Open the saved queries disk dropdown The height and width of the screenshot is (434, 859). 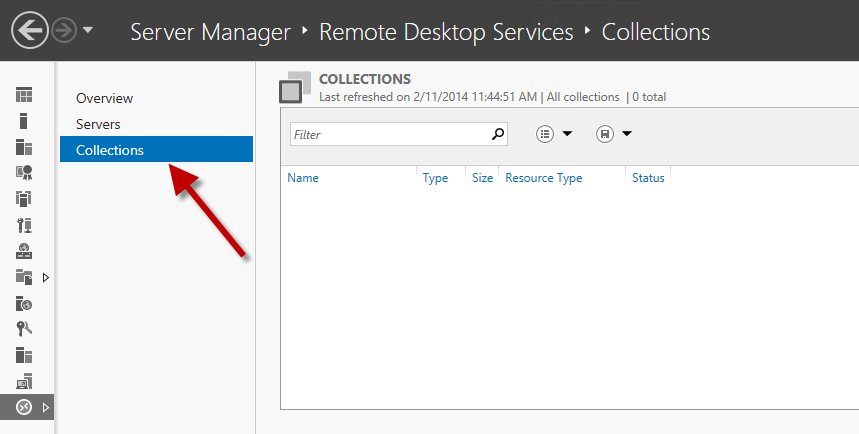pos(614,134)
